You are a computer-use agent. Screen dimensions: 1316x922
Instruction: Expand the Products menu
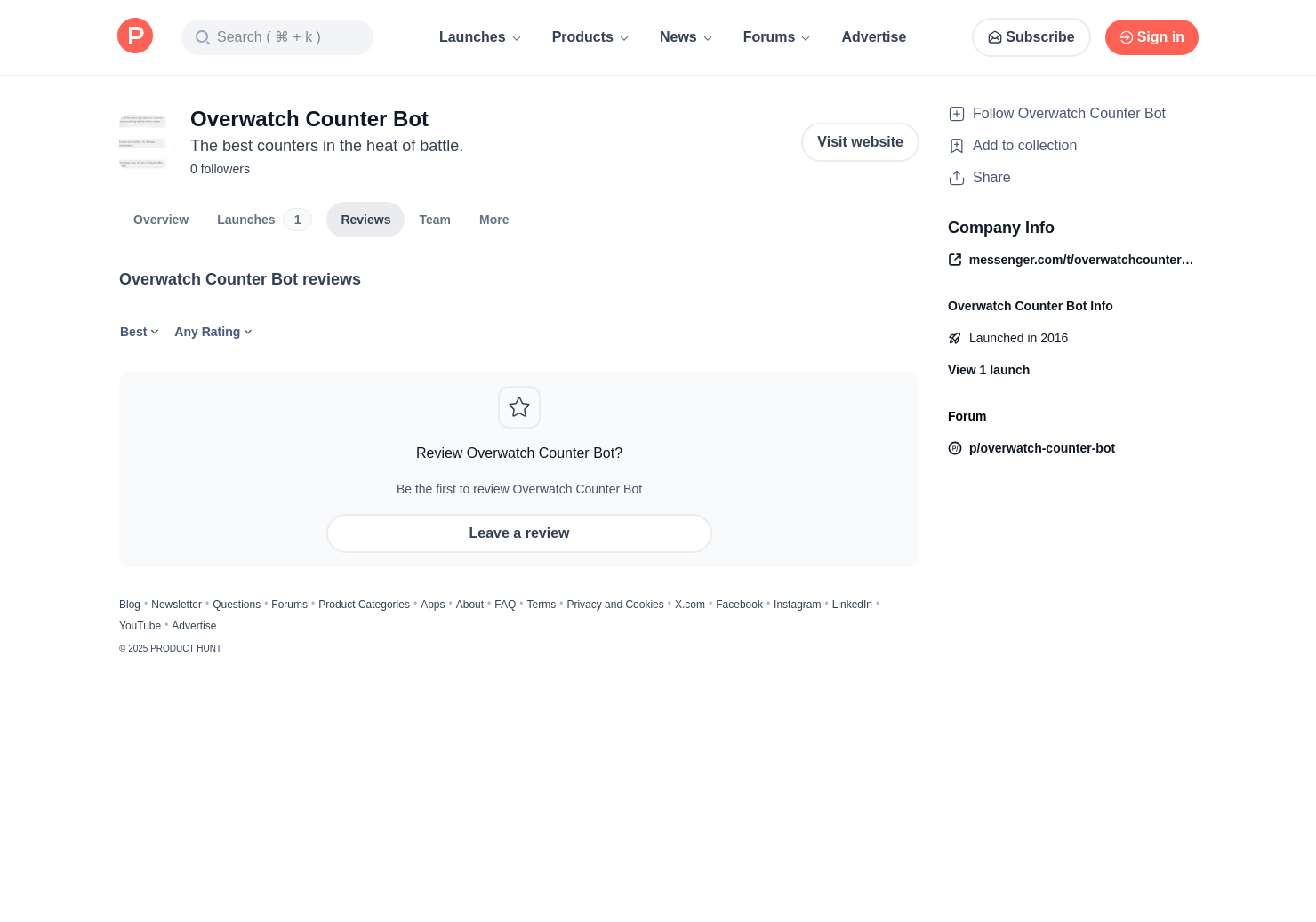coord(590,37)
